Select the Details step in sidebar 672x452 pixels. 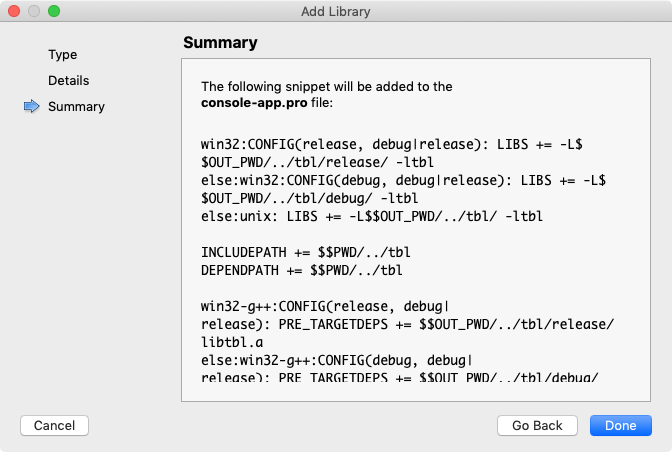click(68, 80)
